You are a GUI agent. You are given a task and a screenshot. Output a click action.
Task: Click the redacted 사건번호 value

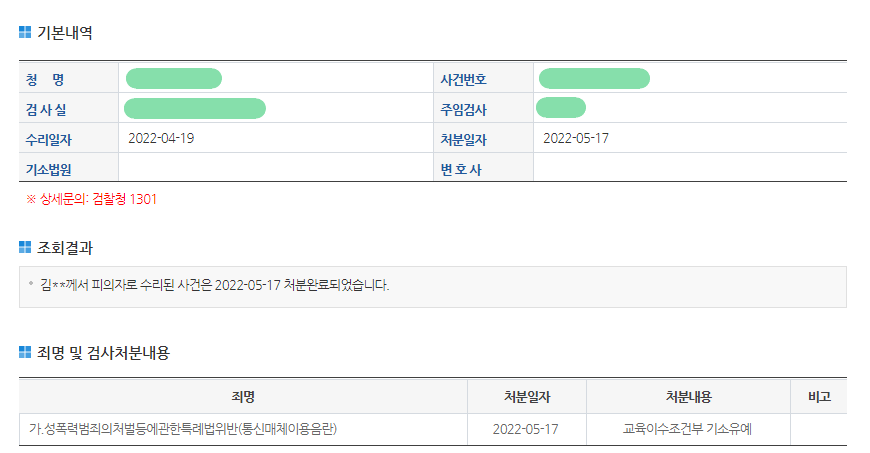click(594, 78)
